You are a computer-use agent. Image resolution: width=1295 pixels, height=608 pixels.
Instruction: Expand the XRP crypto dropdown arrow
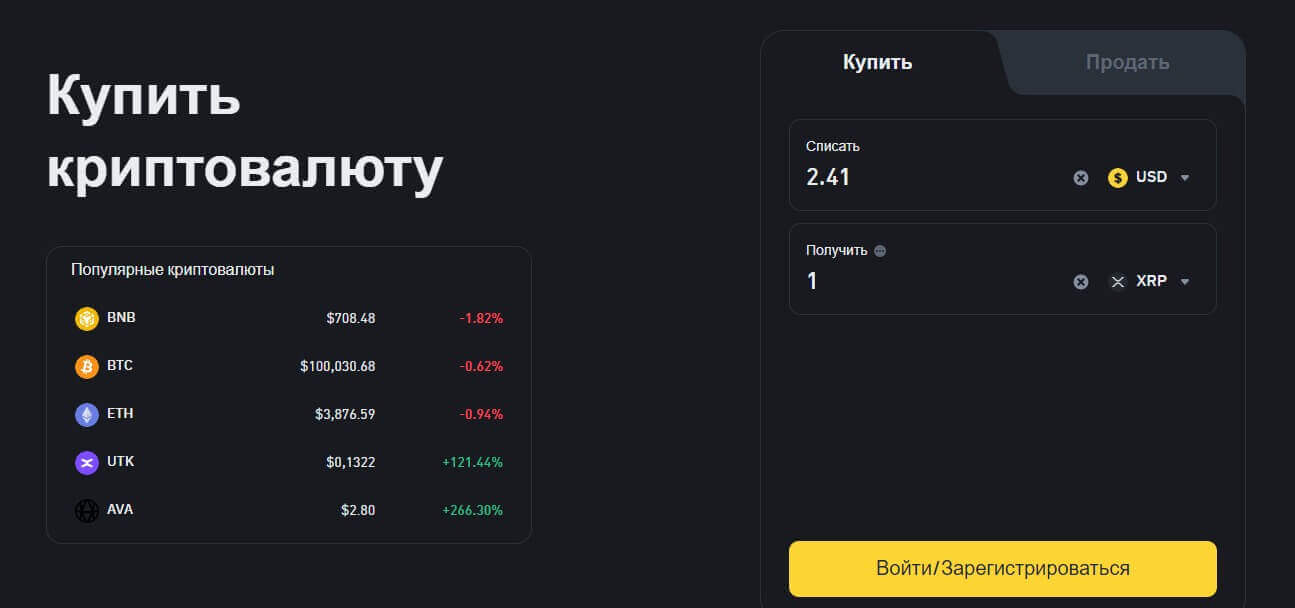1185,282
